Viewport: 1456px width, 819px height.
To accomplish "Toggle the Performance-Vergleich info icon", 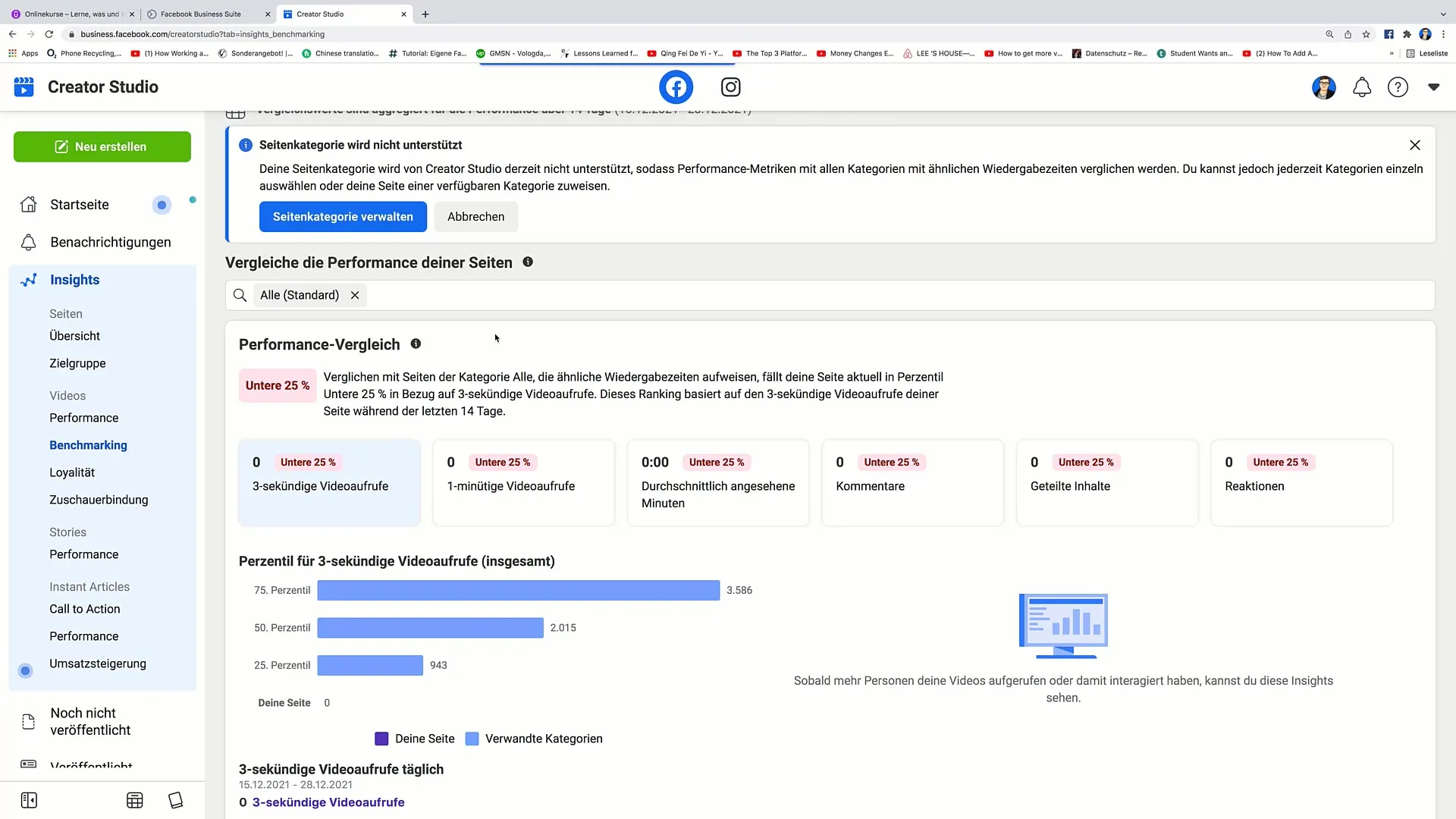I will tap(415, 343).
